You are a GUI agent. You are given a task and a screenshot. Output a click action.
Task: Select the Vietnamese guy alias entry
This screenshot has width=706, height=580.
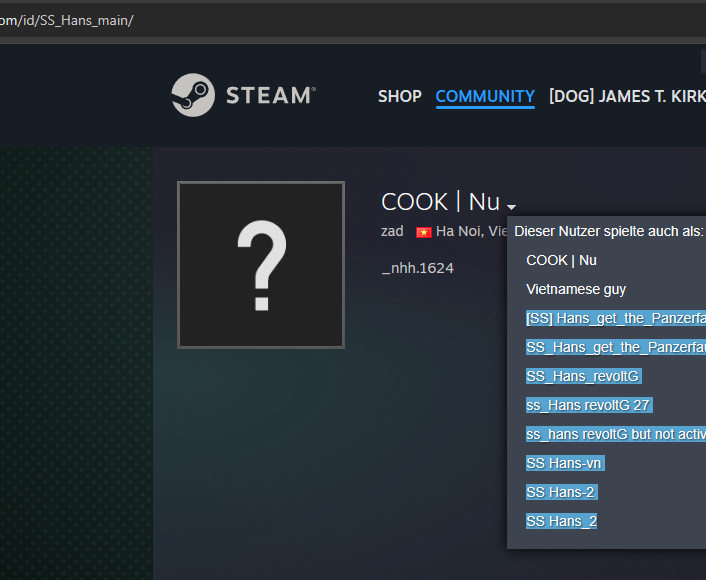[x=576, y=289]
